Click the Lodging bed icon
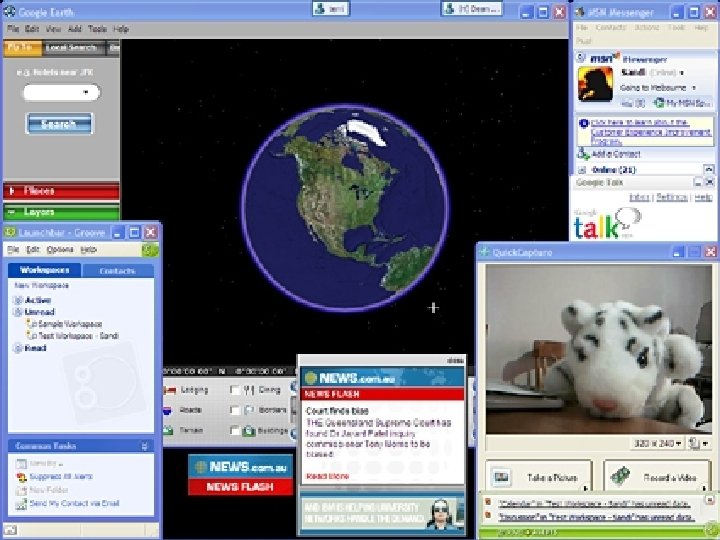Viewport: 720px width, 540px height. point(170,390)
